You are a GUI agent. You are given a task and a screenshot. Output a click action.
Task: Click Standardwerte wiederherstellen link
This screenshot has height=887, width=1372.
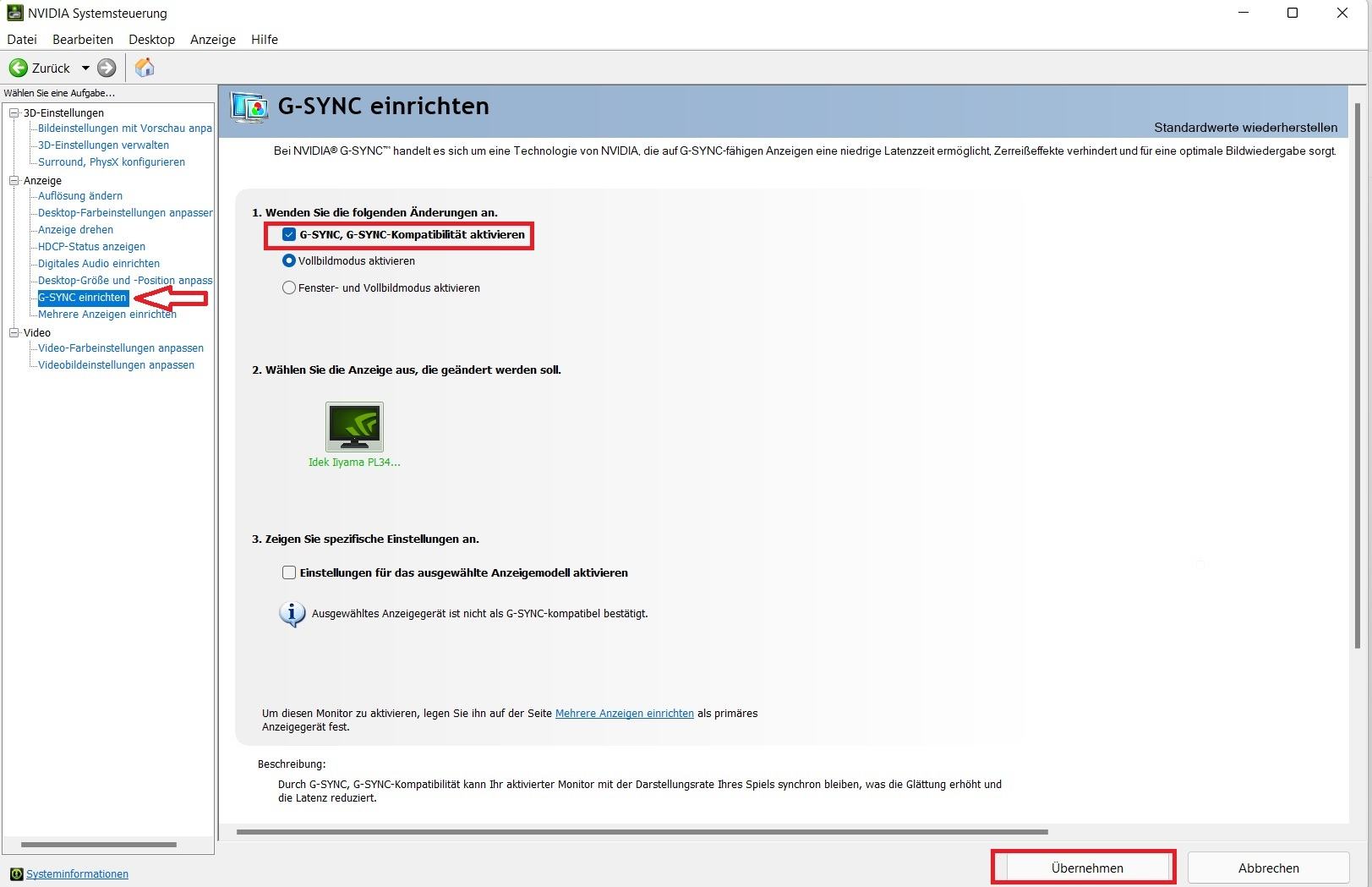point(1245,128)
